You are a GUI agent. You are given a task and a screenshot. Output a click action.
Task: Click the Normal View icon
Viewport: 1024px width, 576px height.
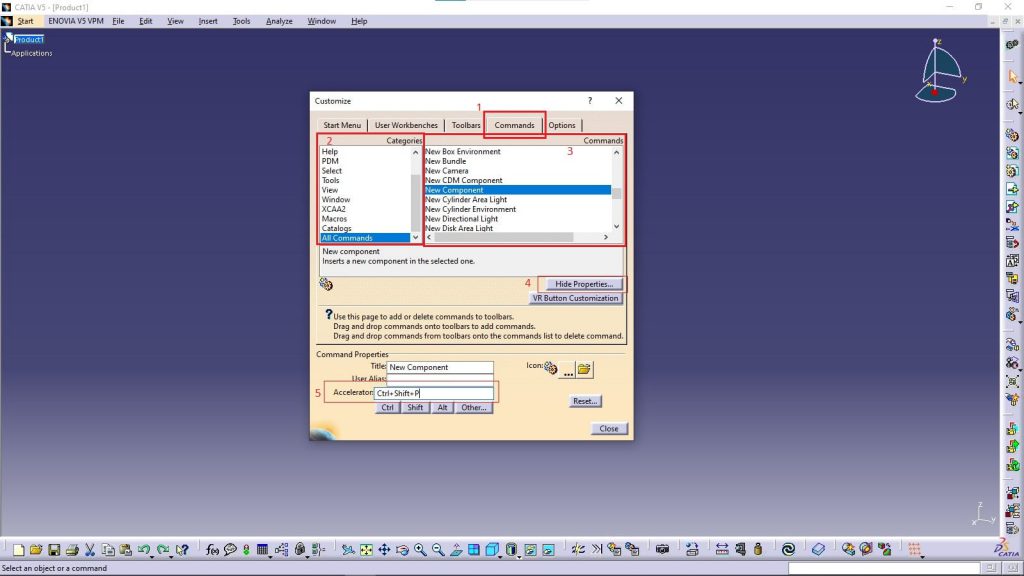456,550
